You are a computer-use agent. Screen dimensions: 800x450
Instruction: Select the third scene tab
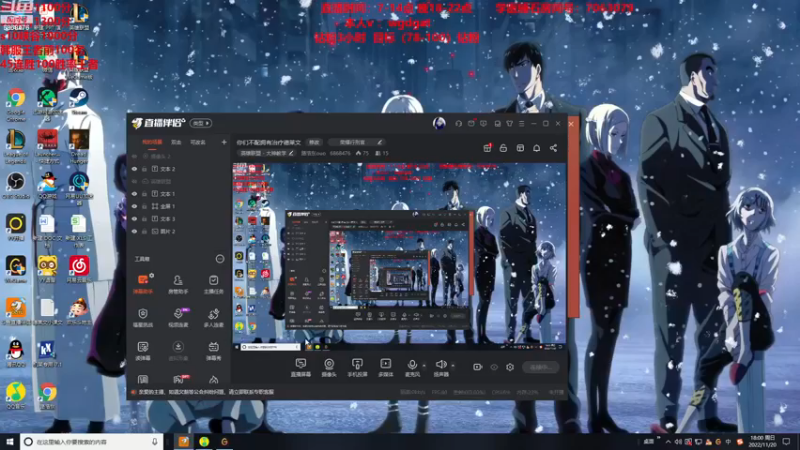click(x=198, y=142)
